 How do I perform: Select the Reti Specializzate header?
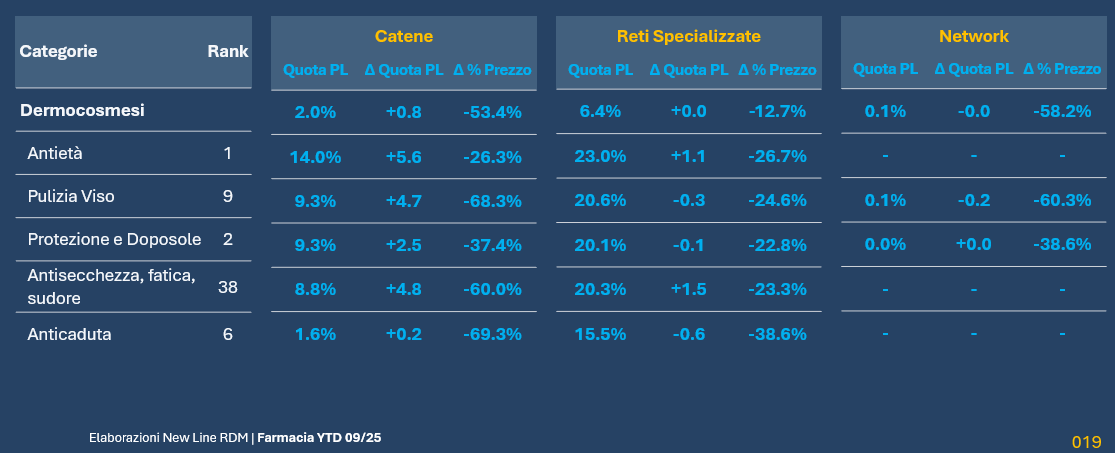[x=688, y=36]
